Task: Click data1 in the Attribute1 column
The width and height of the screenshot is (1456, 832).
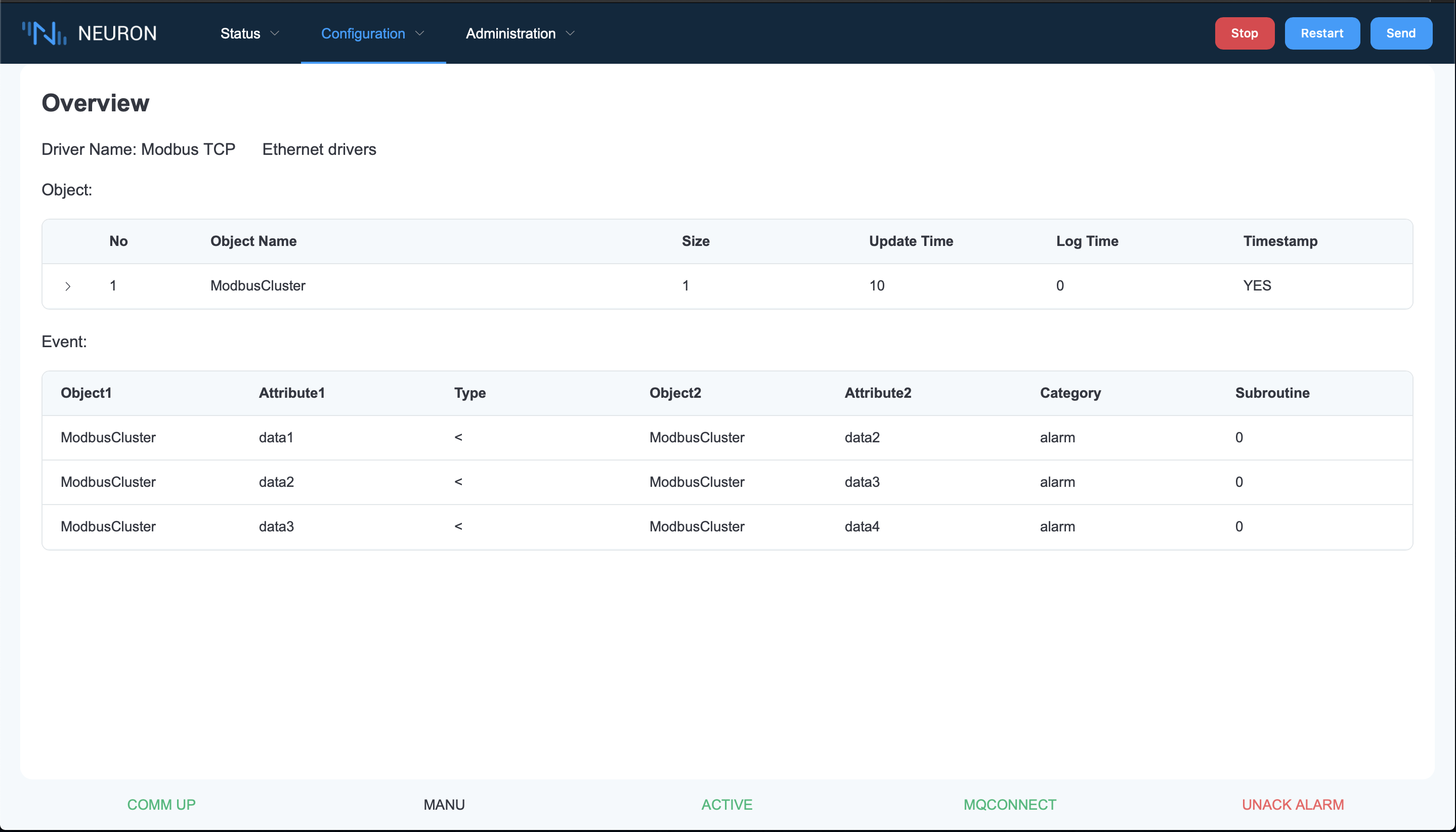Action: pyautogui.click(x=275, y=438)
